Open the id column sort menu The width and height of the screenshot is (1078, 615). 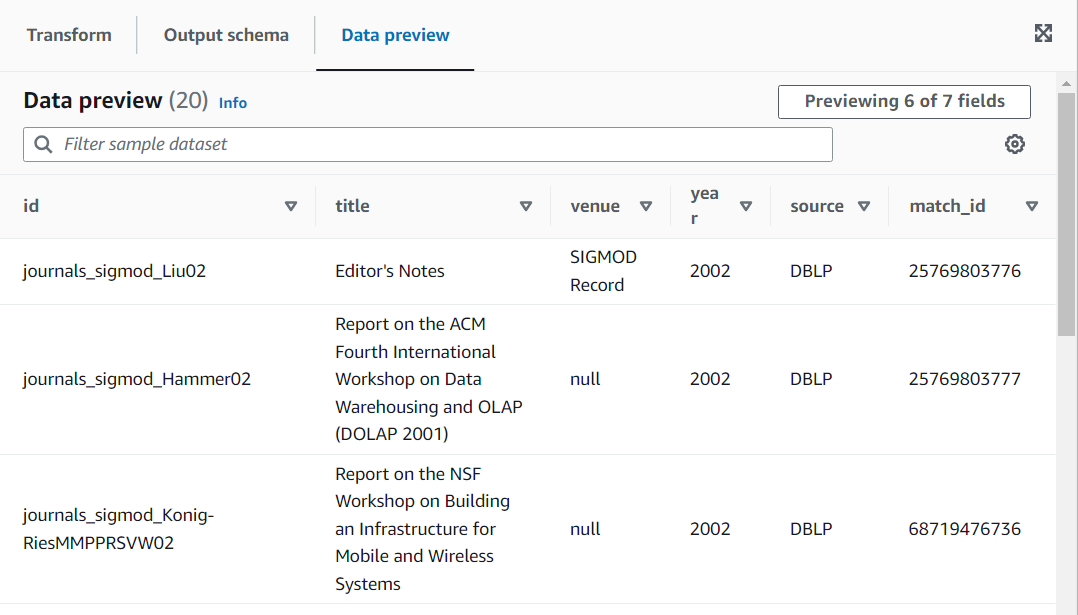coord(291,206)
